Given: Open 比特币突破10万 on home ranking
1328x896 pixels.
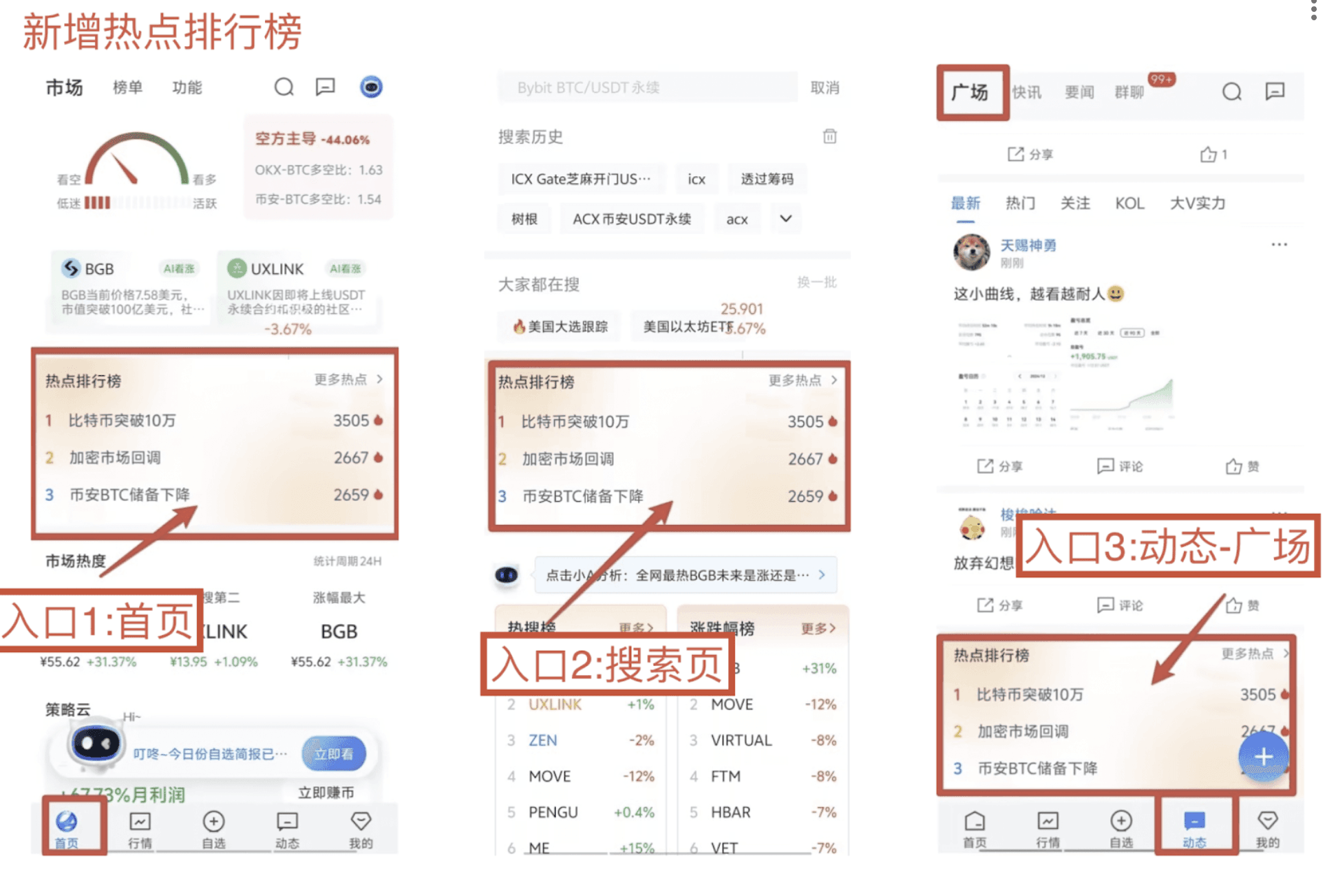Looking at the screenshot, I should tap(214, 421).
